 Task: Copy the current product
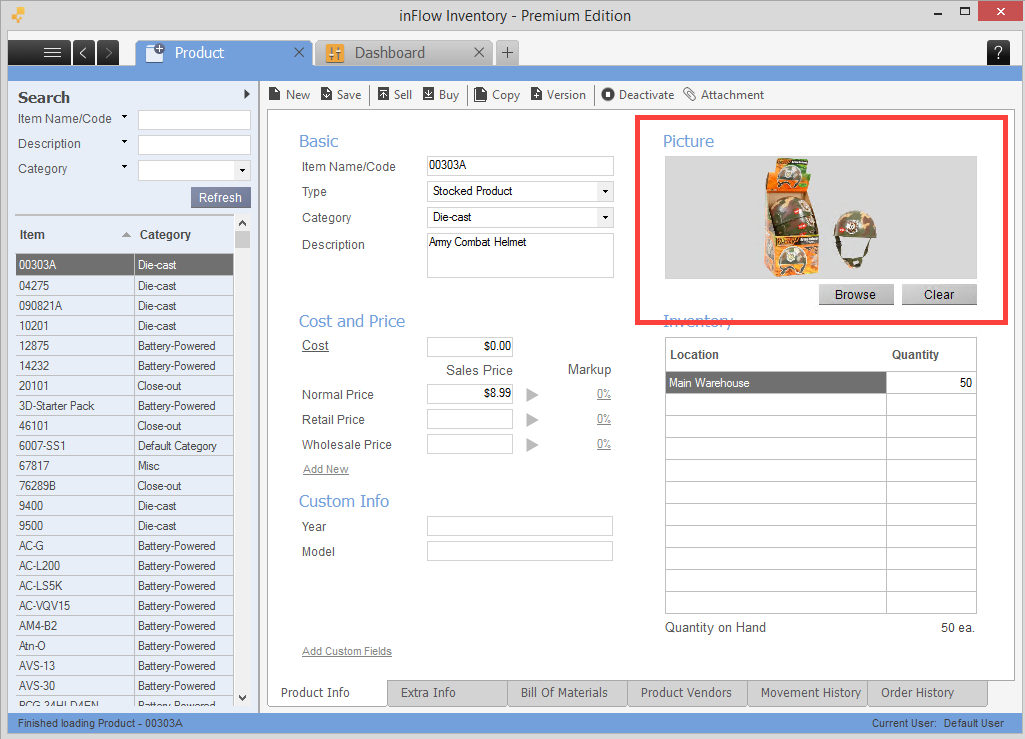tap(497, 95)
